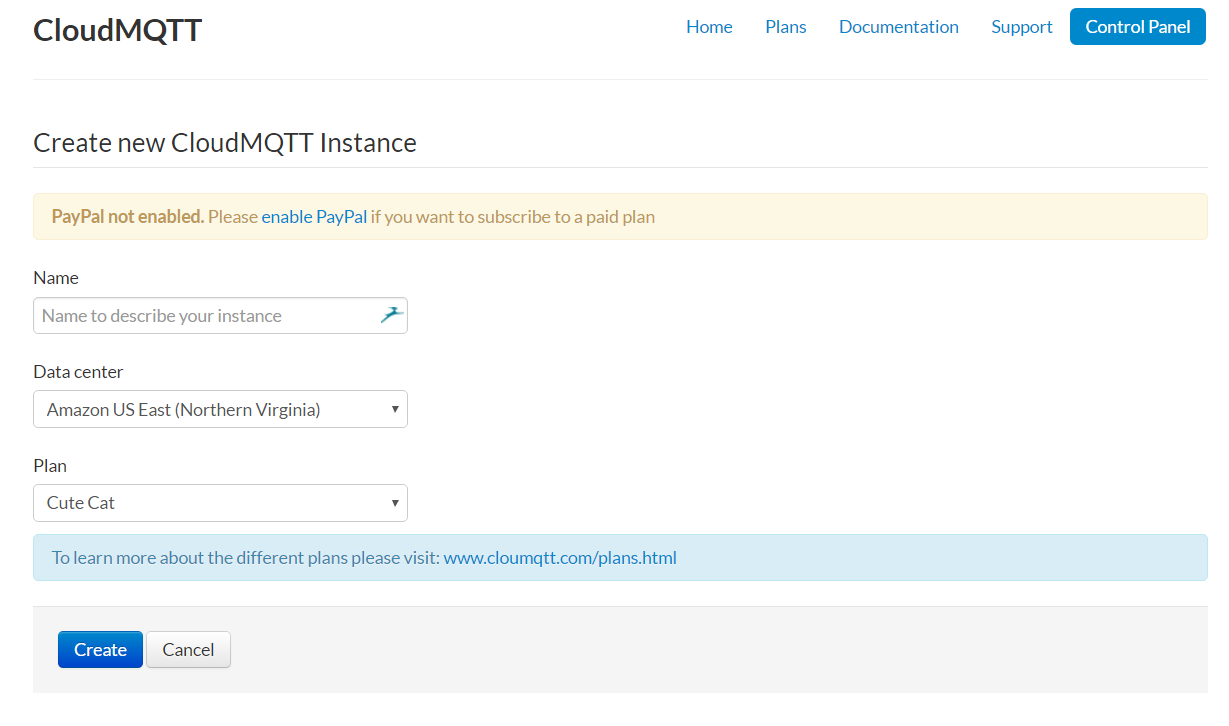The height and width of the screenshot is (726, 1229).
Task: Open the Home nav link
Action: [709, 27]
